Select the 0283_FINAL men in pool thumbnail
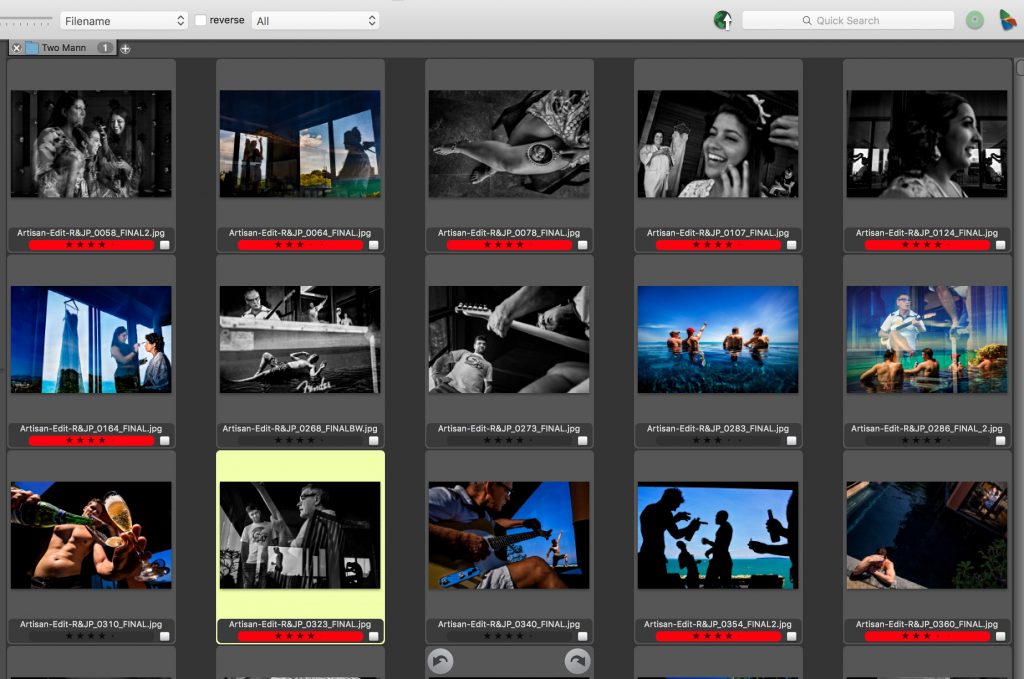The image size is (1024, 679). coord(718,340)
